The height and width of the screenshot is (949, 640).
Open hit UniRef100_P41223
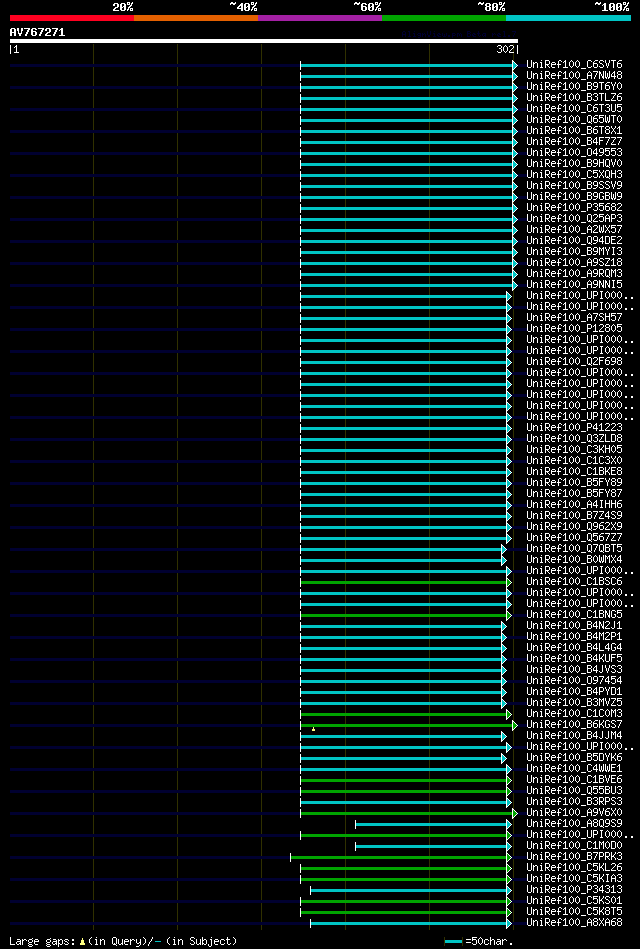(x=574, y=428)
